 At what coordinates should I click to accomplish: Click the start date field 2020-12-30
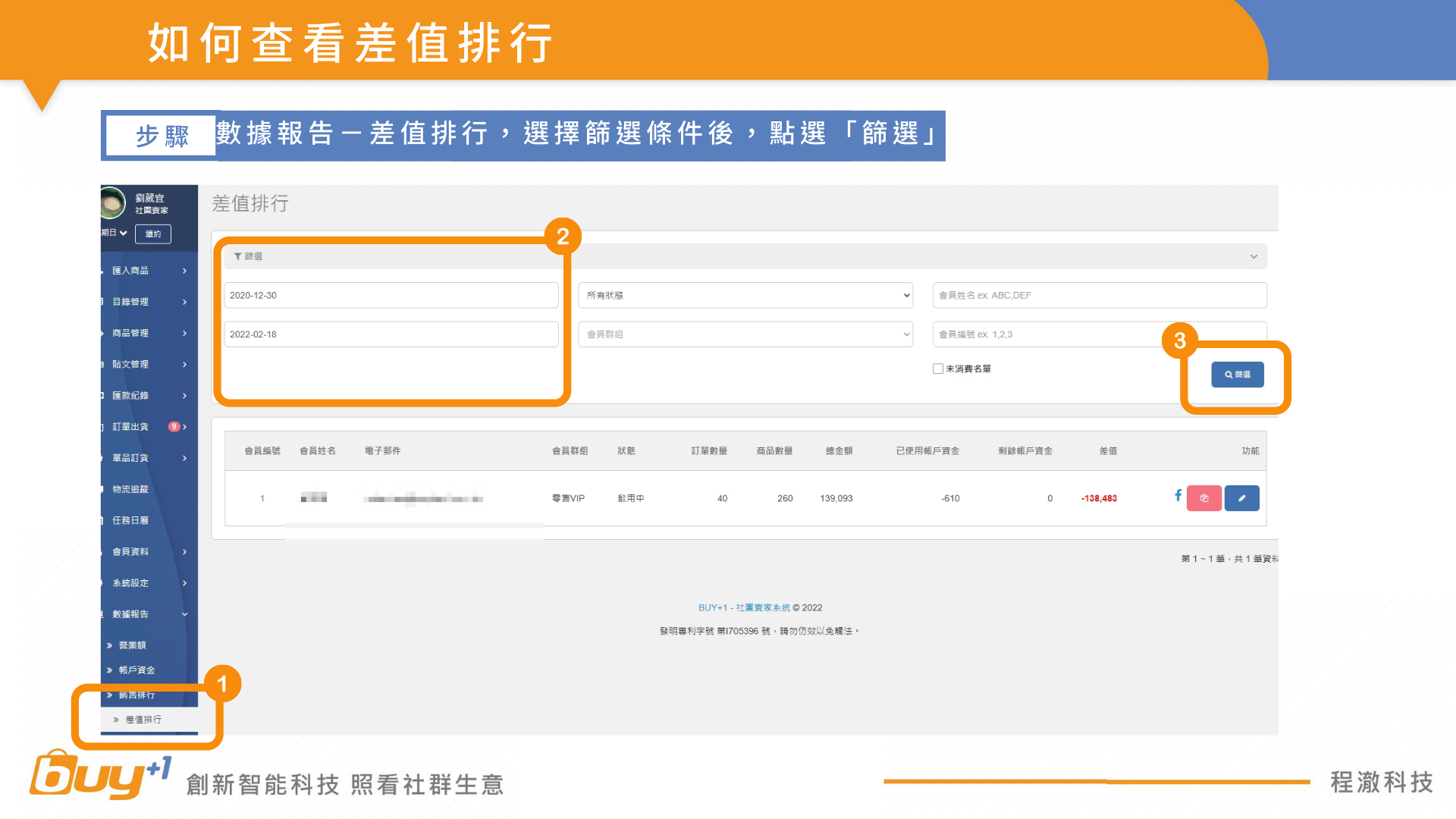click(391, 295)
